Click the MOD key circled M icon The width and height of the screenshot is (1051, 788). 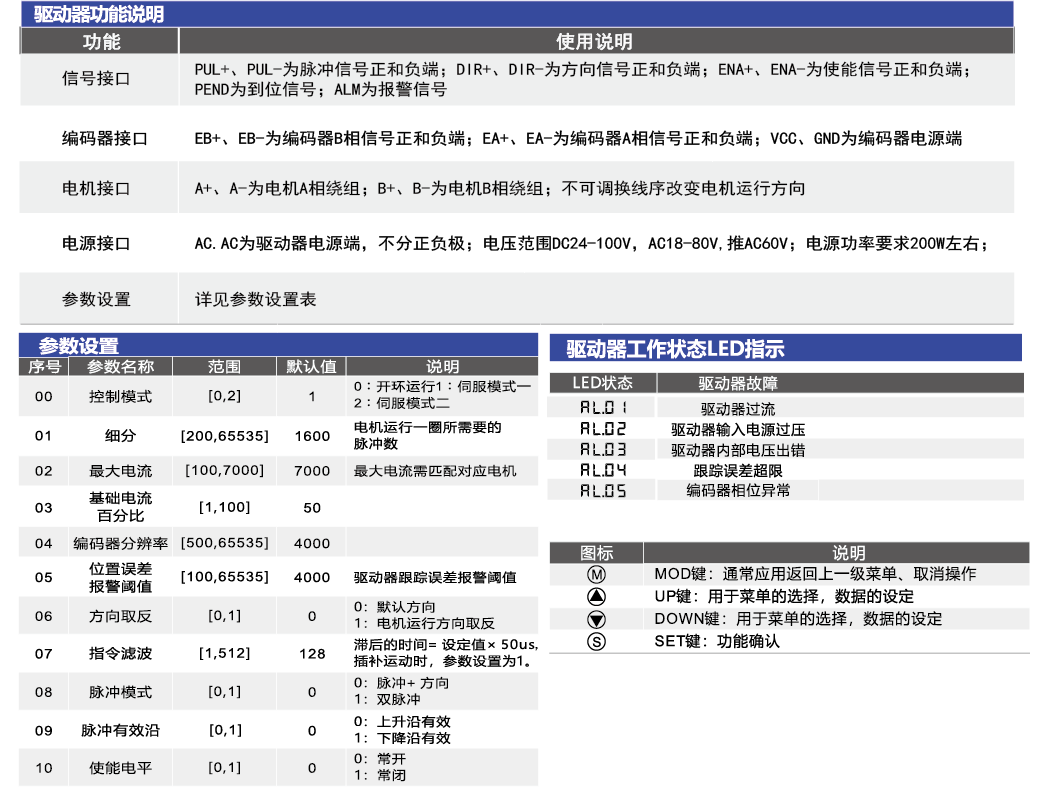(596, 574)
